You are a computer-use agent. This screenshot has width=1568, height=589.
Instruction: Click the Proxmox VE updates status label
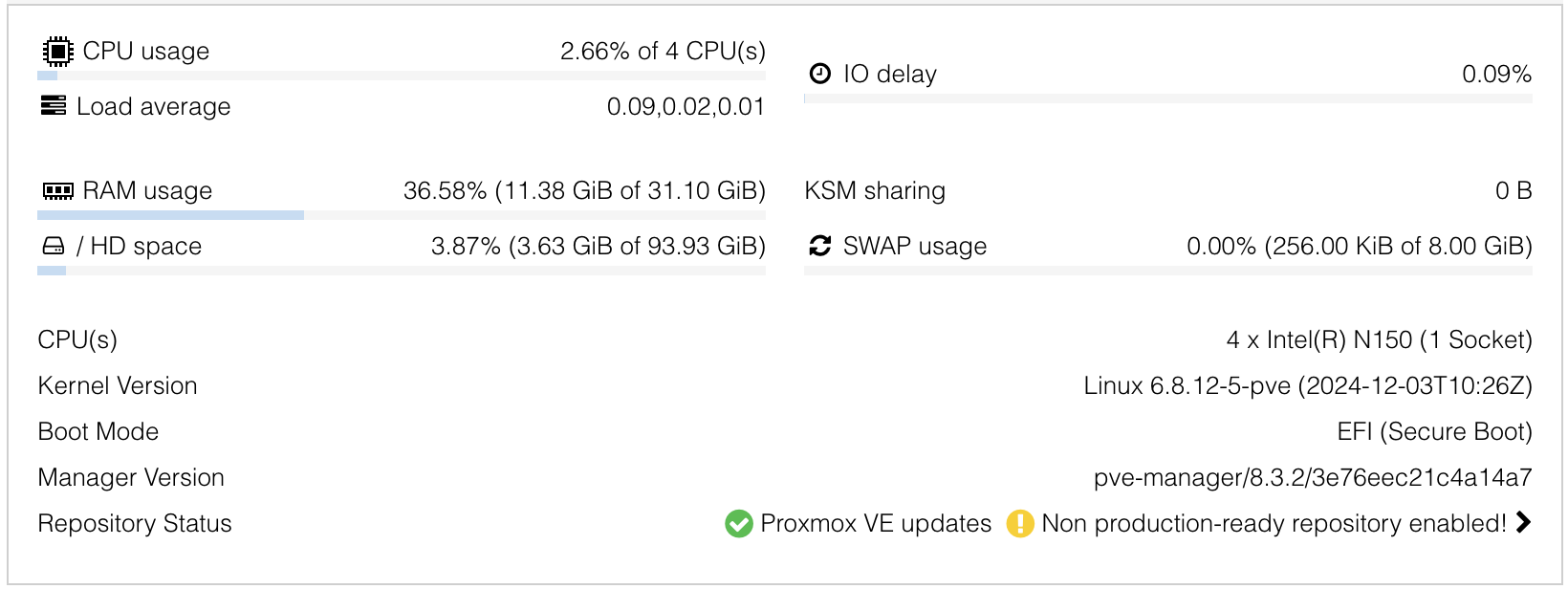875,524
